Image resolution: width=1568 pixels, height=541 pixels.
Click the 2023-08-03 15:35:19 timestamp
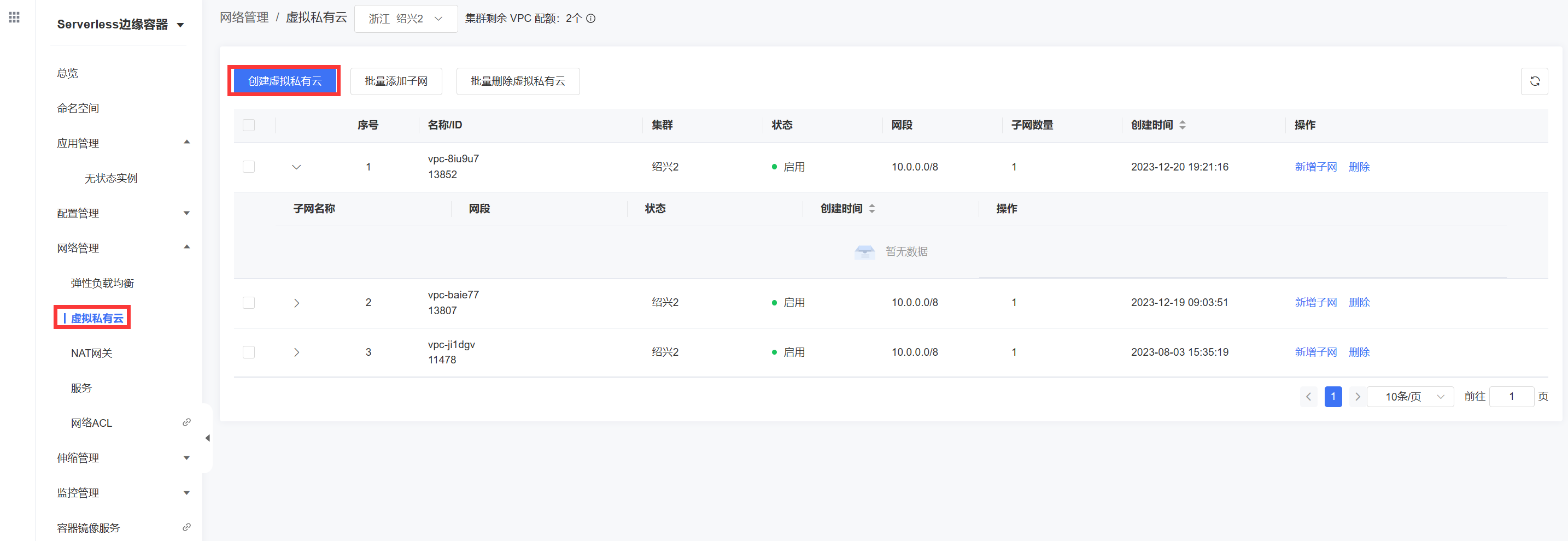1179,352
